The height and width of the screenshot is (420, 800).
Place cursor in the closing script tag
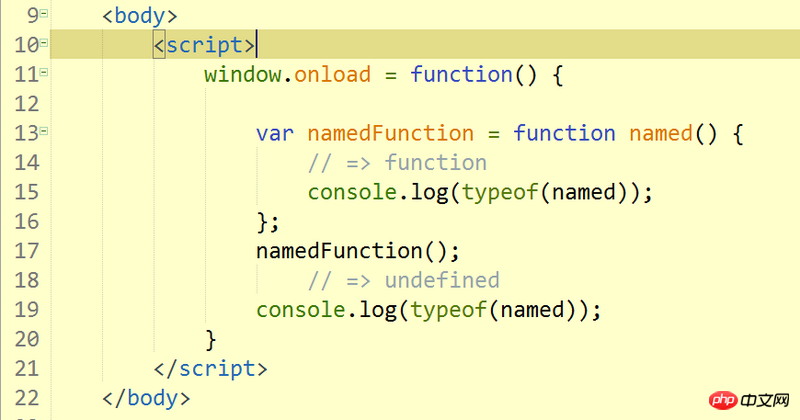pyautogui.click(x=211, y=369)
